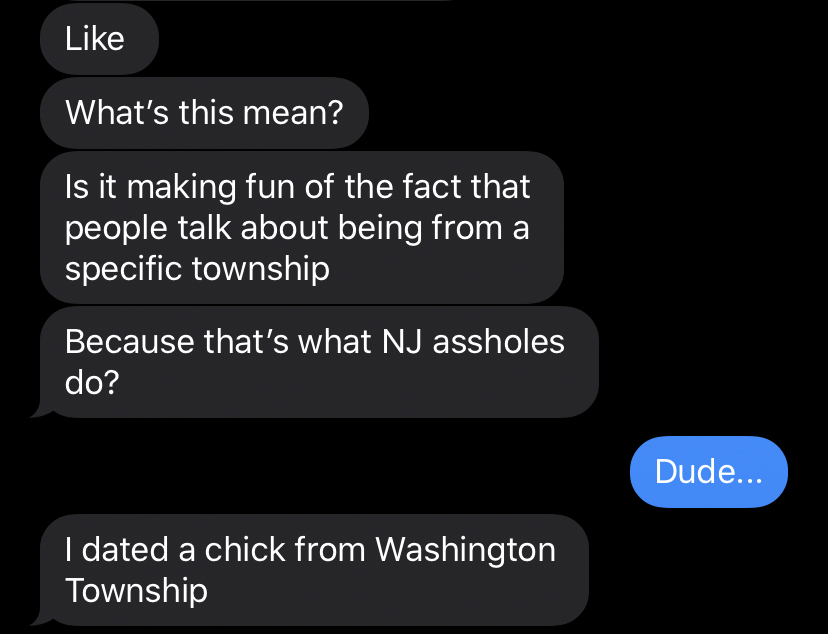Click the word "NJ" in the received message
Viewport: 828px width, 634px height.
[406, 342]
